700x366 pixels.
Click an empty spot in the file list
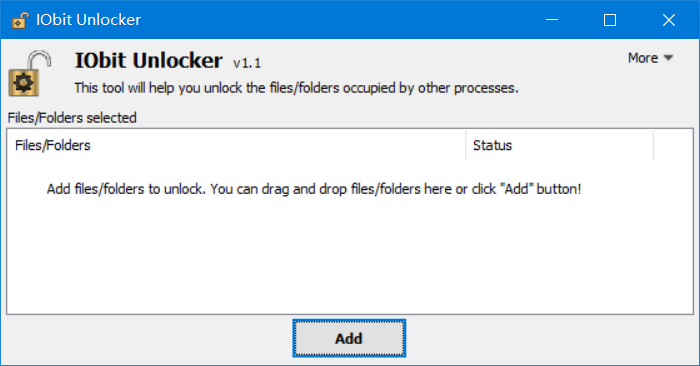coord(350,259)
